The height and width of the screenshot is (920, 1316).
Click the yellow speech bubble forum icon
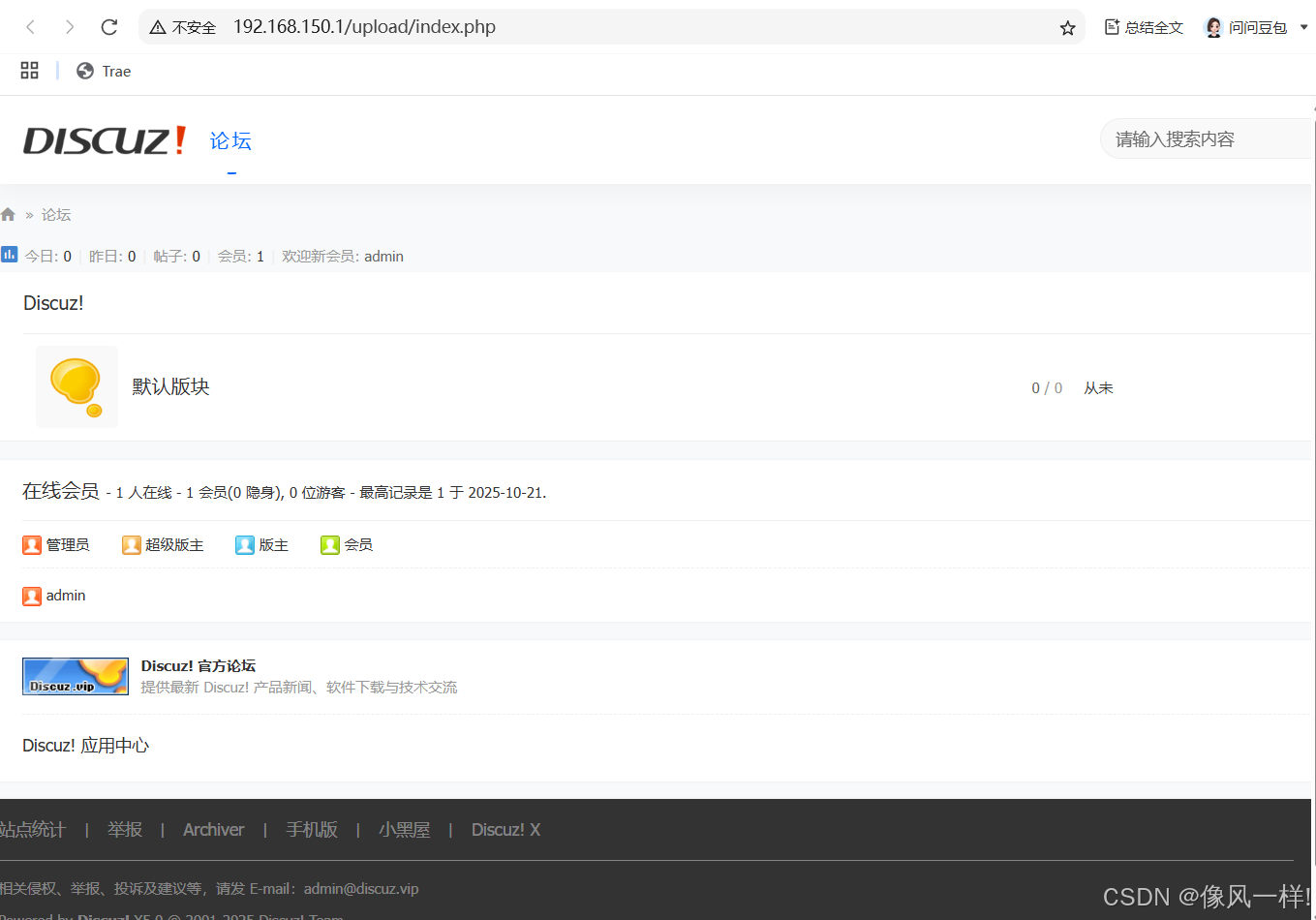[77, 386]
